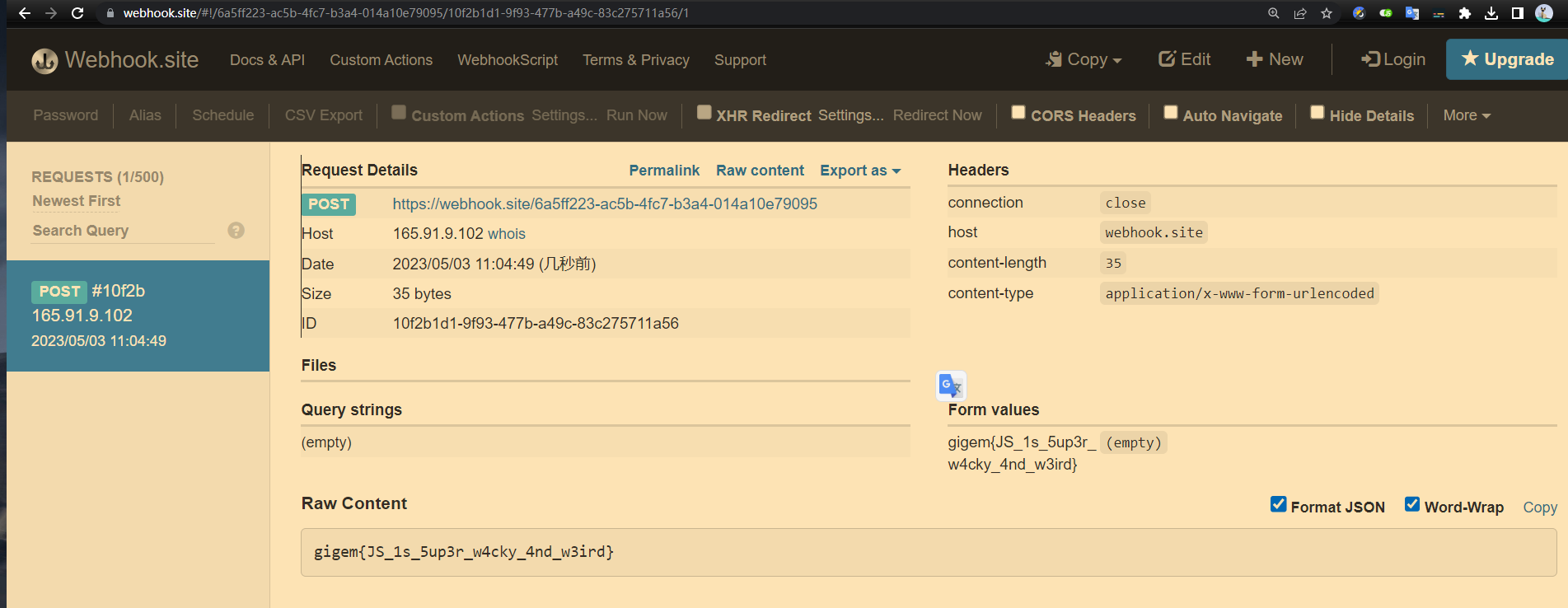Click the form value (empty) tag
Screen dimensions: 1568x608
(1134, 442)
